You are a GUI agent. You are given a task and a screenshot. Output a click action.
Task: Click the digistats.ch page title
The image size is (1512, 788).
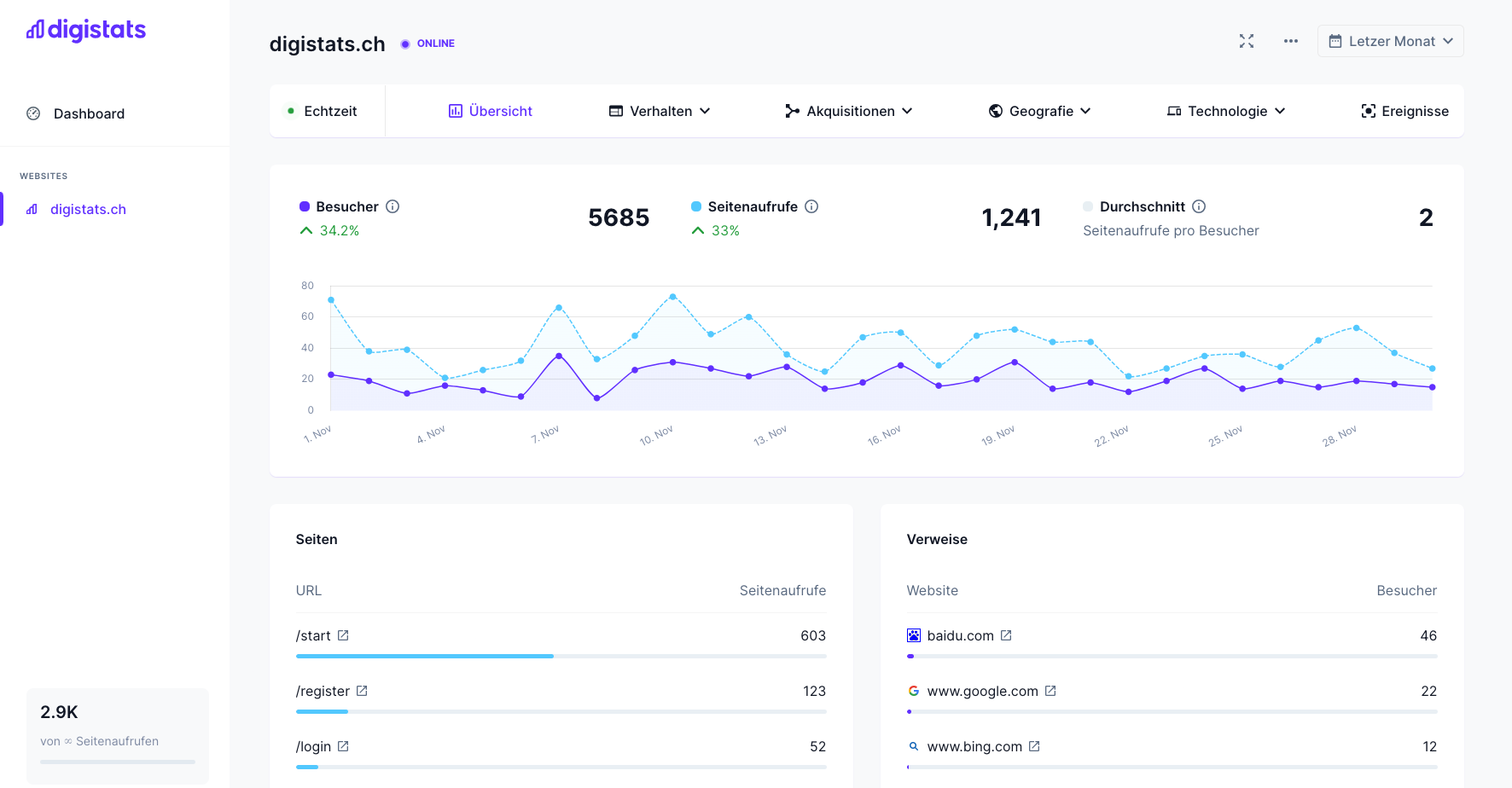(328, 44)
